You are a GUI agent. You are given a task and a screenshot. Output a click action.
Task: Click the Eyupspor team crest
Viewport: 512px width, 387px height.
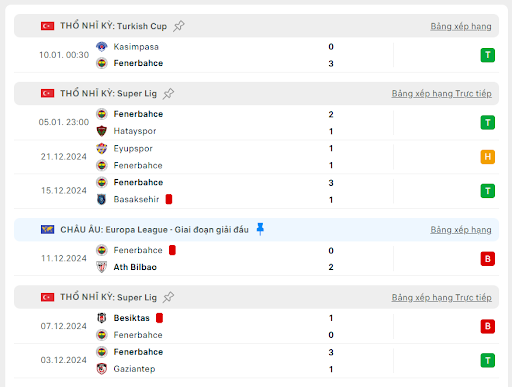[102, 148]
